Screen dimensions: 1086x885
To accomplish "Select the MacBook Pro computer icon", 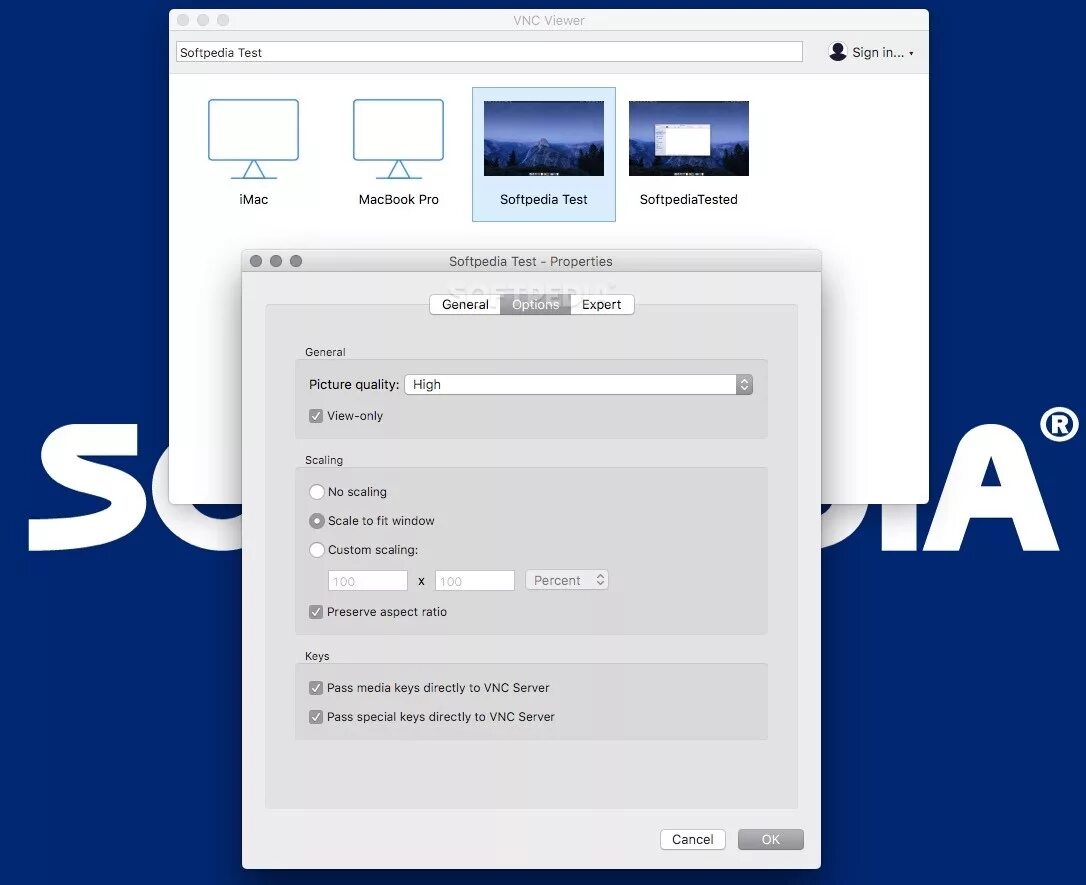I will click(x=398, y=139).
